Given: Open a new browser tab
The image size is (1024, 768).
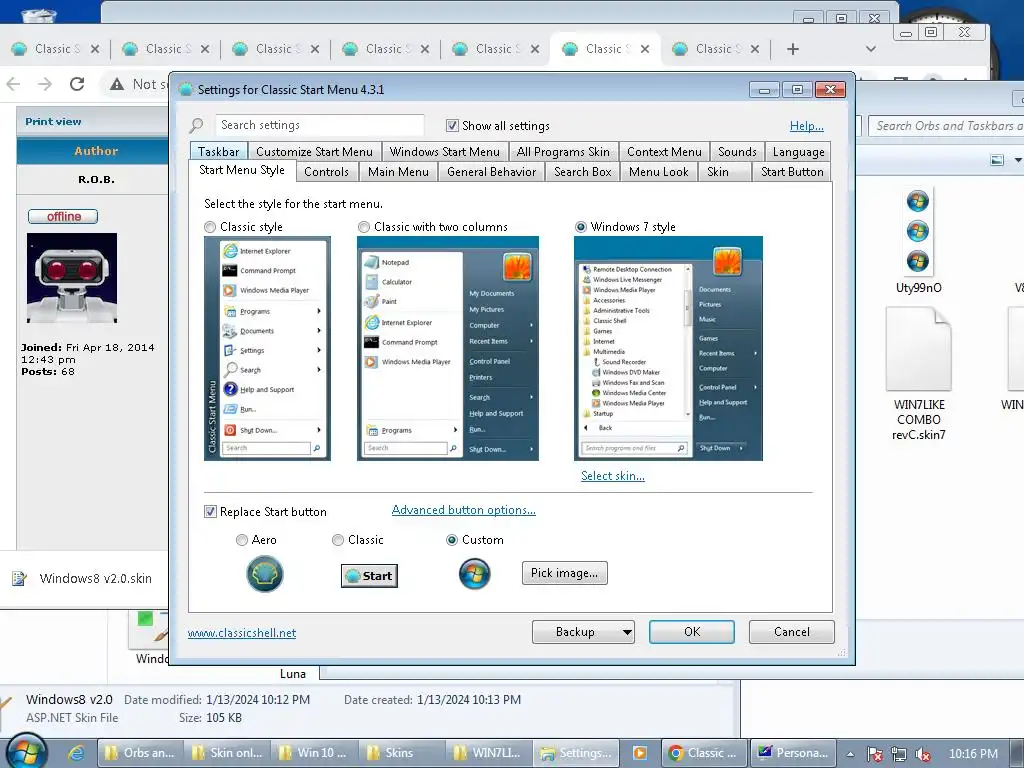Looking at the screenshot, I should 793,49.
